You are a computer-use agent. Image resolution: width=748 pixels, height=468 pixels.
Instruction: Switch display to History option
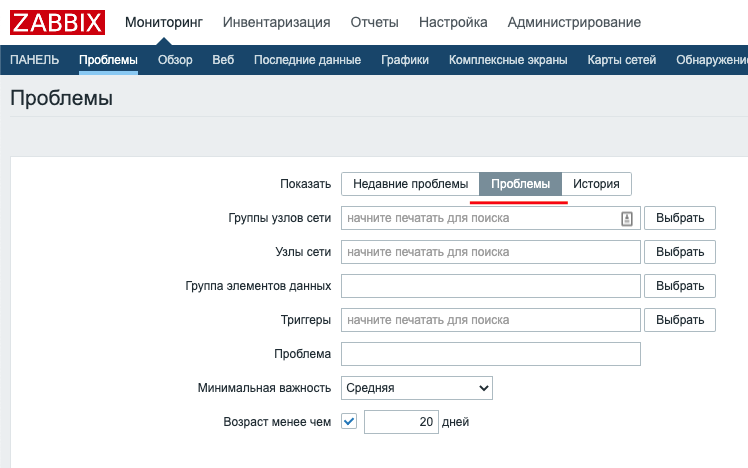[596, 184]
